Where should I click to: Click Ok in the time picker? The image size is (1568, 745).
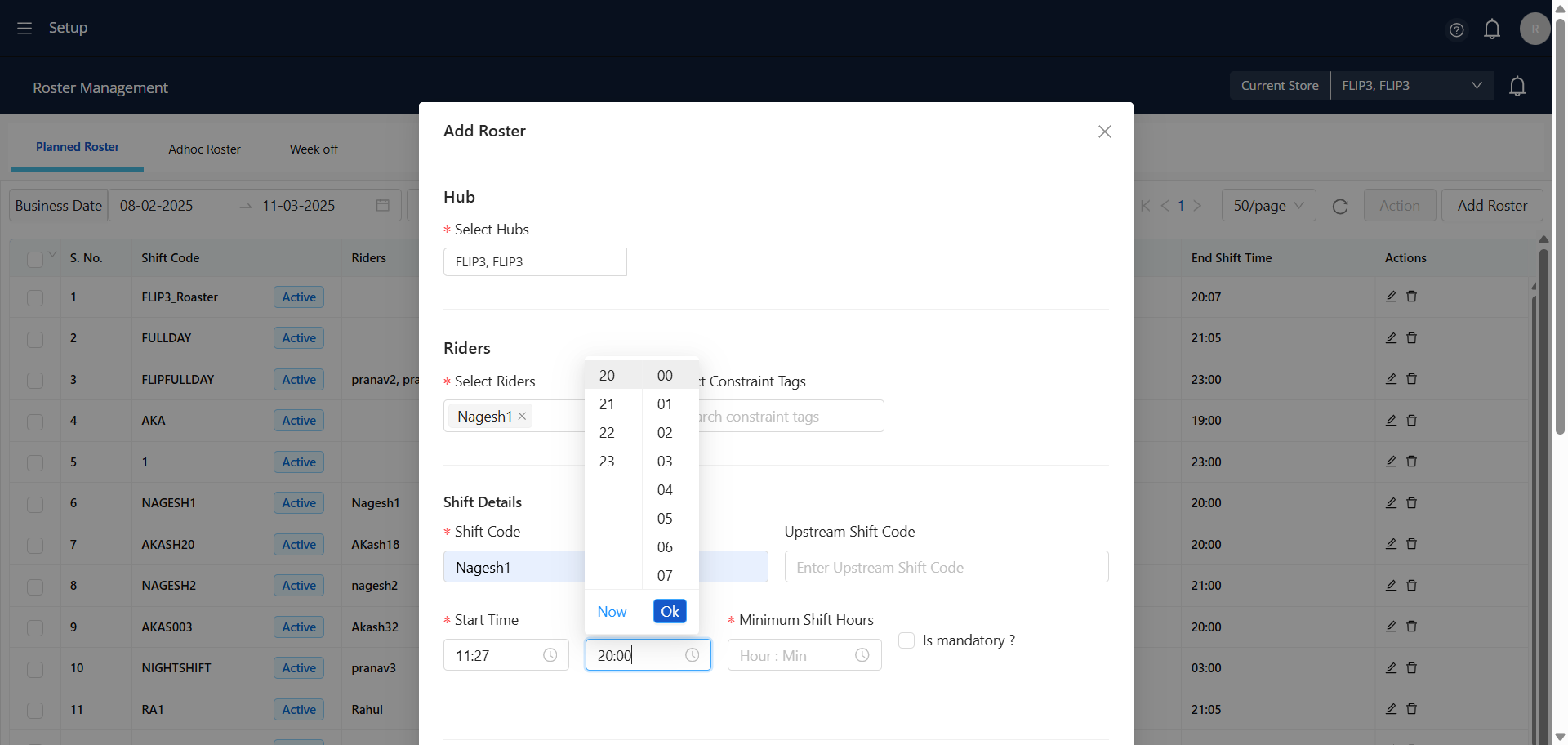[670, 612]
